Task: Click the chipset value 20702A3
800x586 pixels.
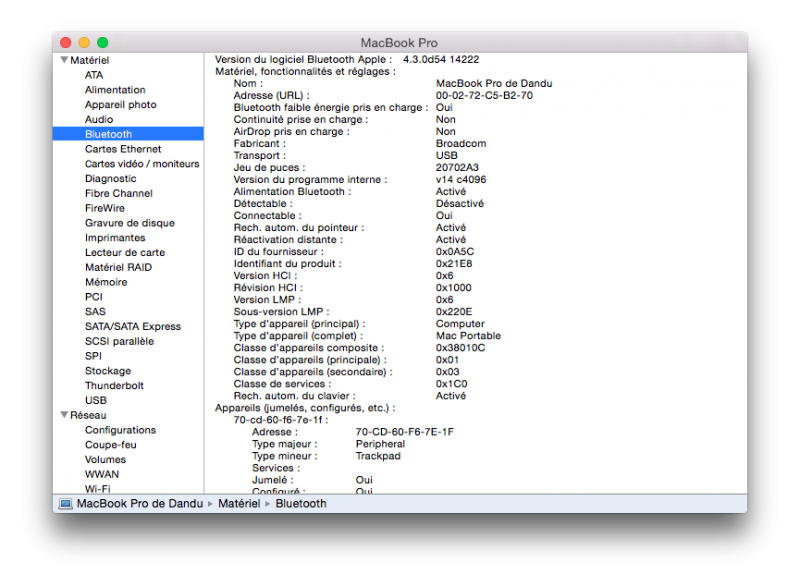Action: pyautogui.click(x=457, y=167)
